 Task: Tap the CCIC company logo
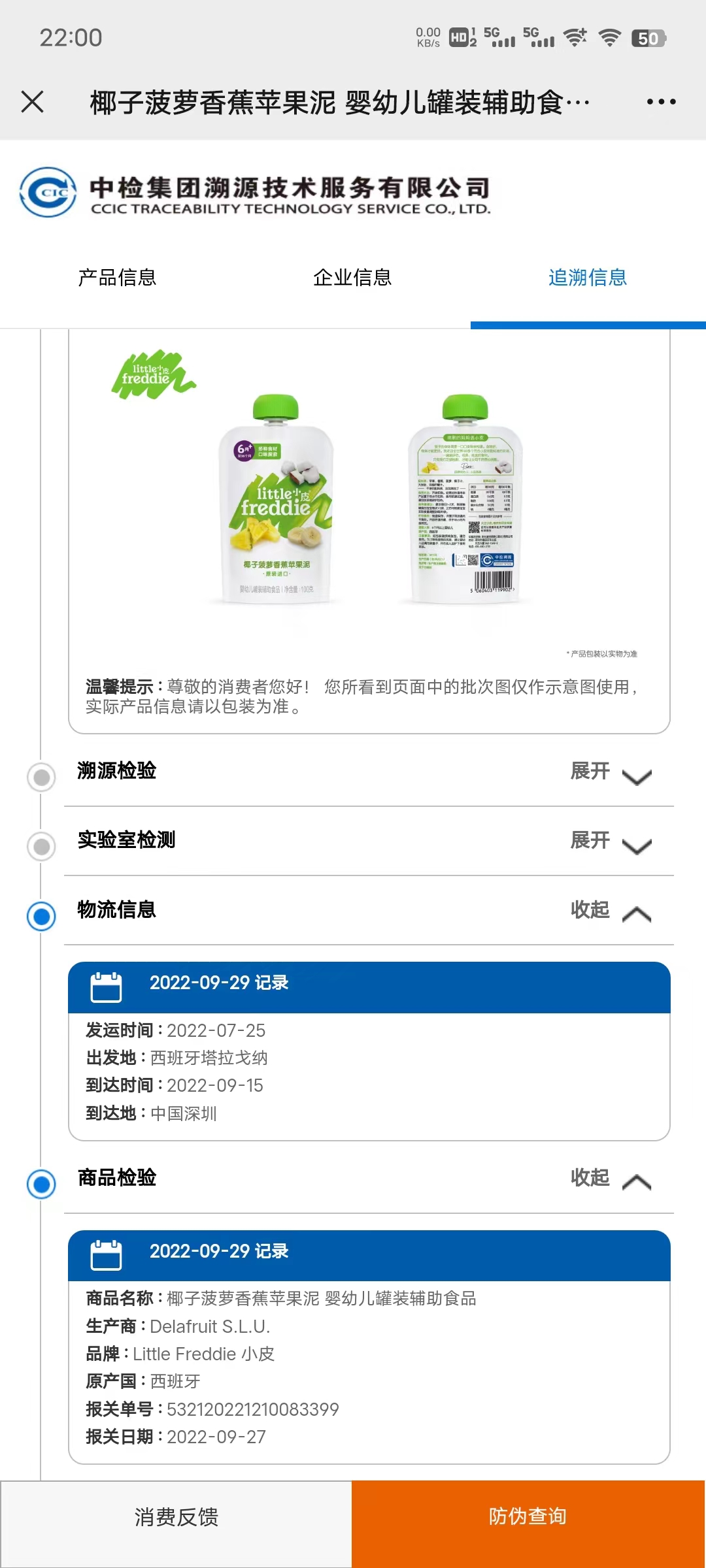[48, 192]
